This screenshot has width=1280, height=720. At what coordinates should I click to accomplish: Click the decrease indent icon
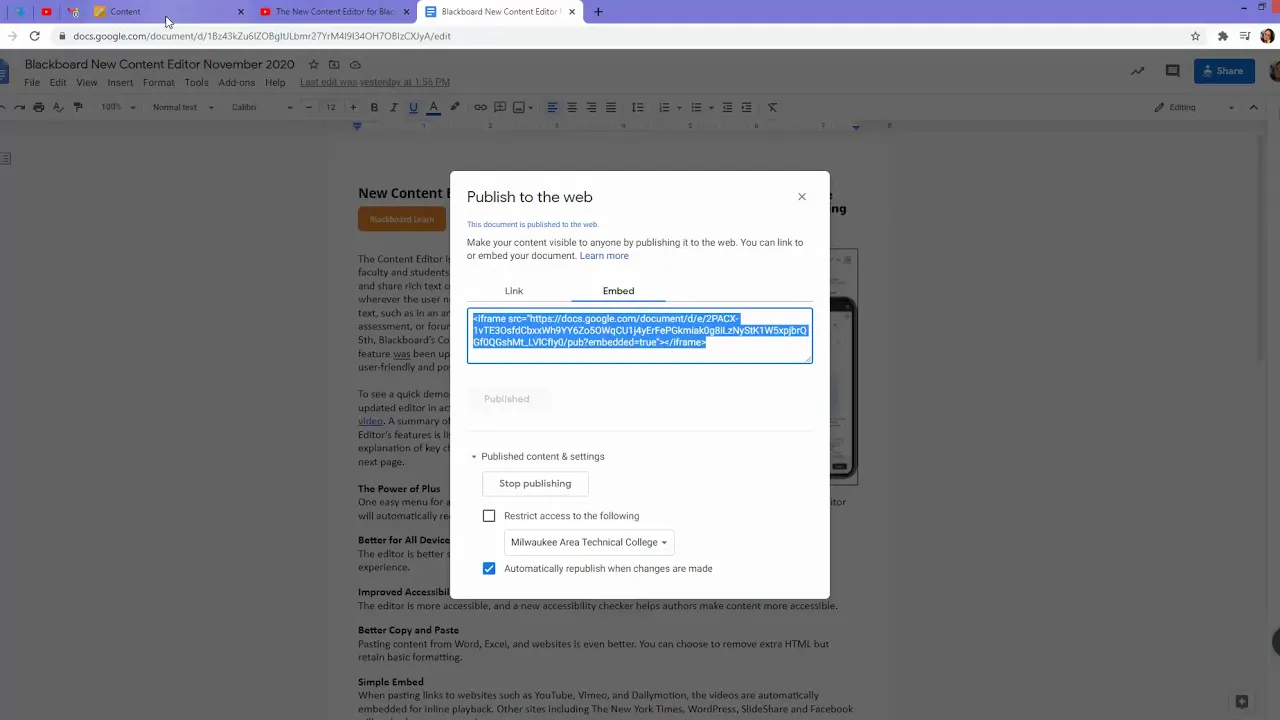click(727, 107)
